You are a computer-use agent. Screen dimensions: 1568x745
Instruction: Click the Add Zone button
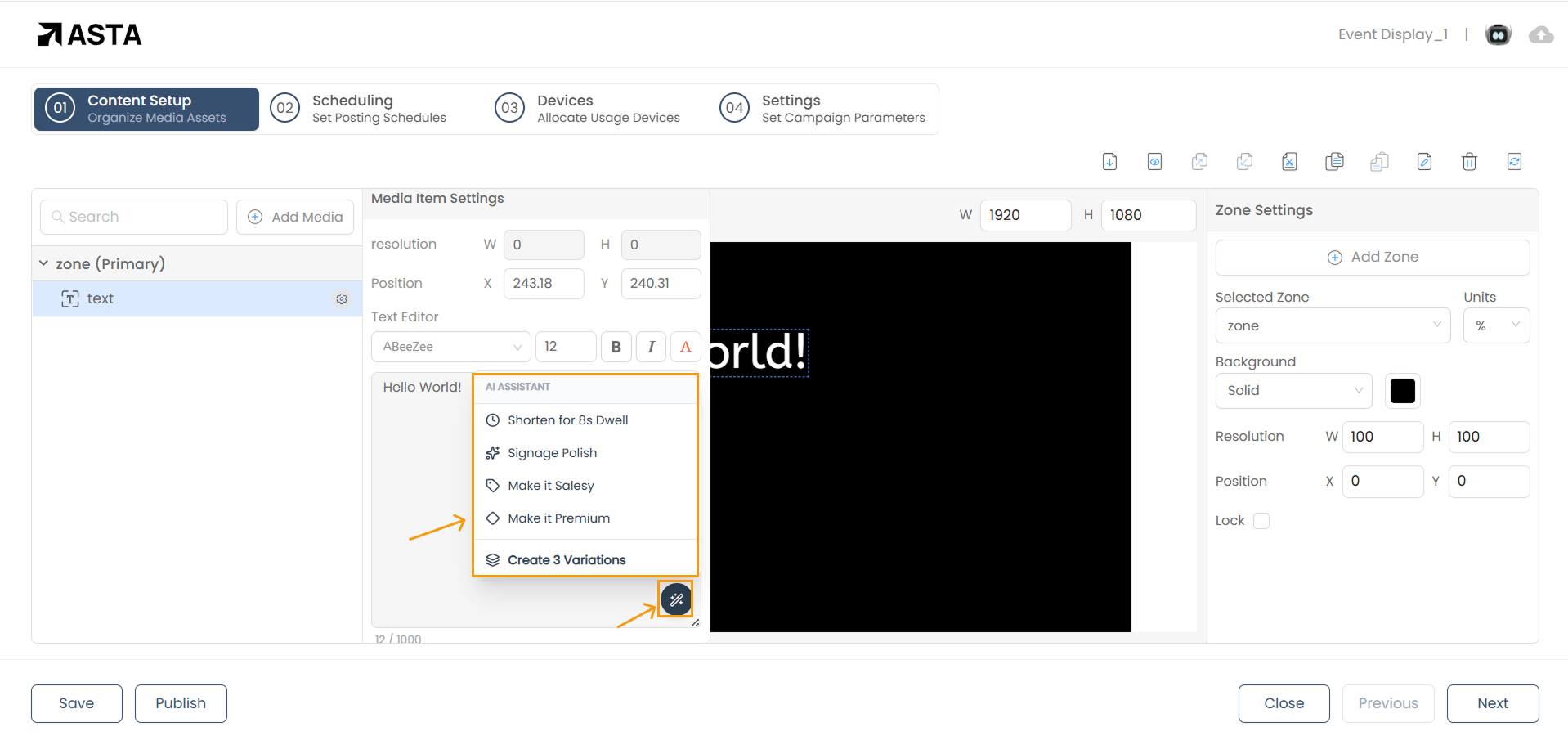1373,257
